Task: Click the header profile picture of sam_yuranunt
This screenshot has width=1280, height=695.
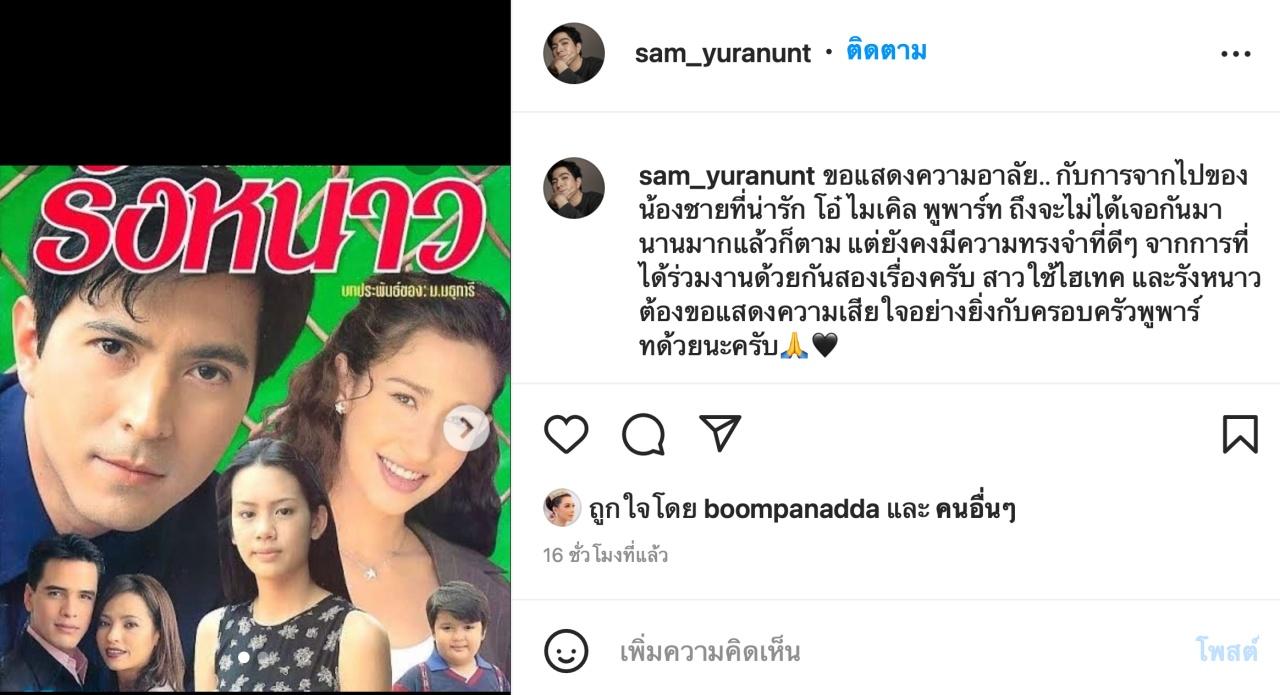Action: point(574,53)
